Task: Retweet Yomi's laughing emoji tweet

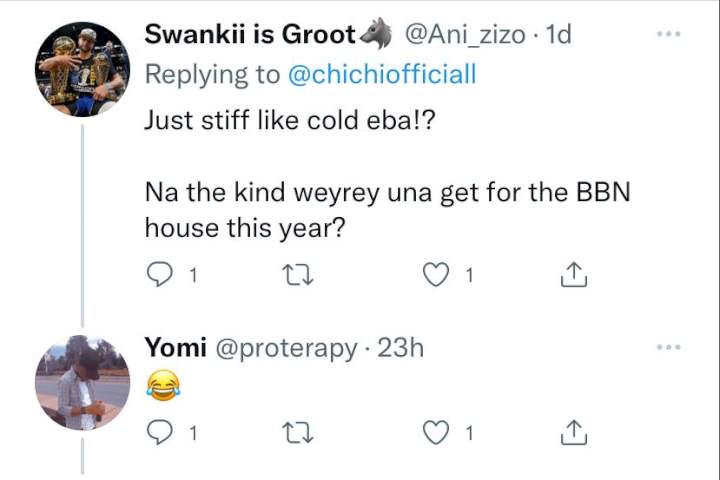Action: 298,433
